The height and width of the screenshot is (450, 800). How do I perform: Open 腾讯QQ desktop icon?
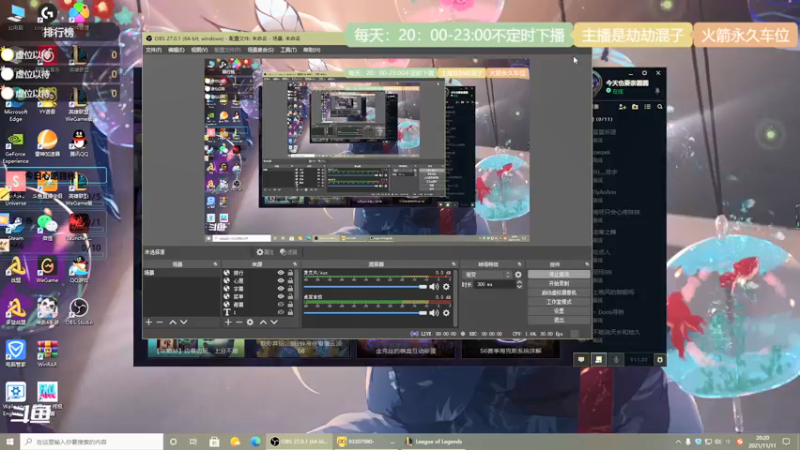[x=79, y=143]
